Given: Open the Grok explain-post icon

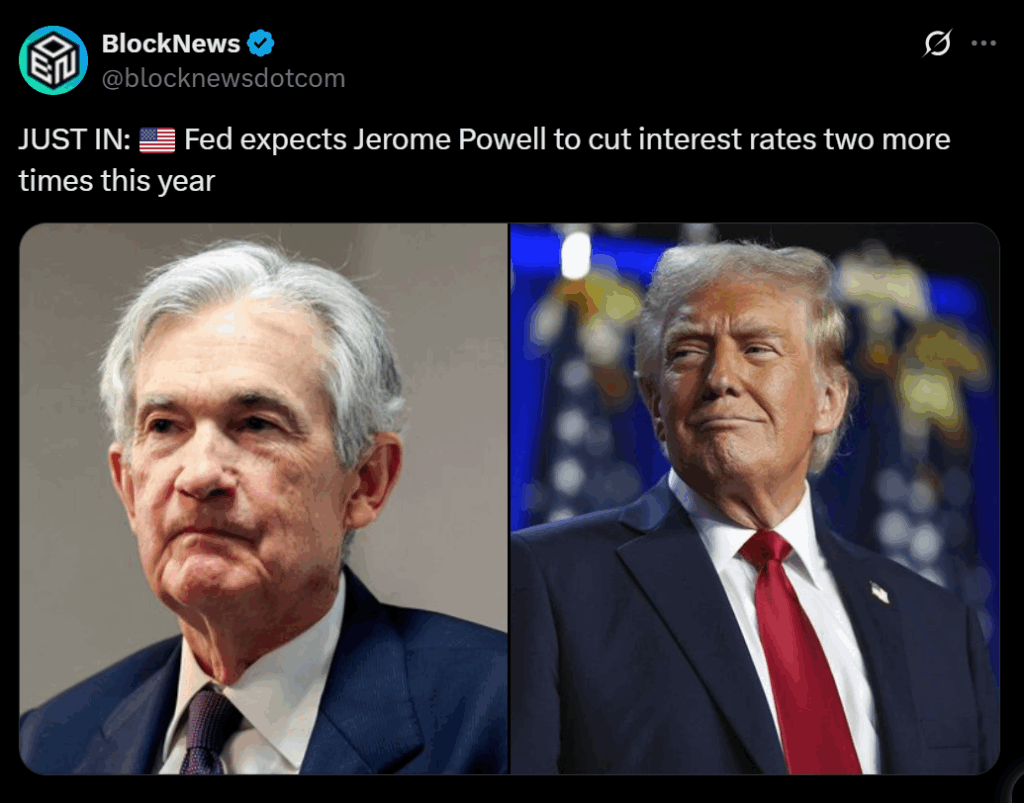Looking at the screenshot, I should tap(937, 43).
